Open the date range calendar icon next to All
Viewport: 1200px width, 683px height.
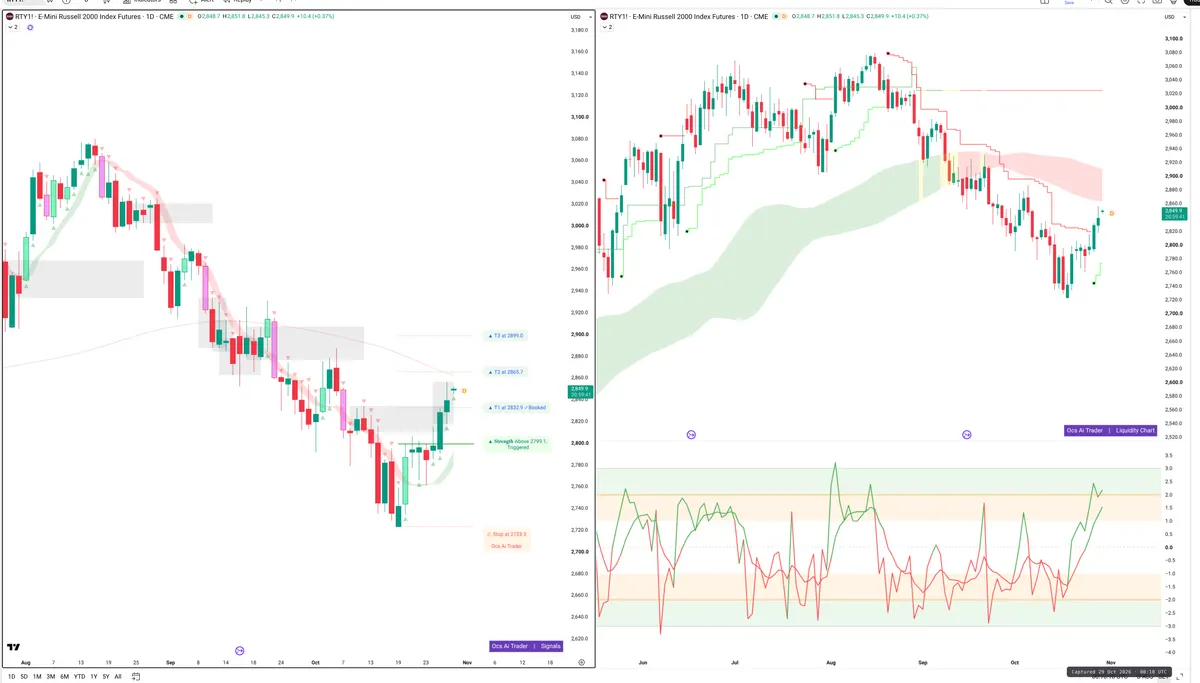pos(136,677)
